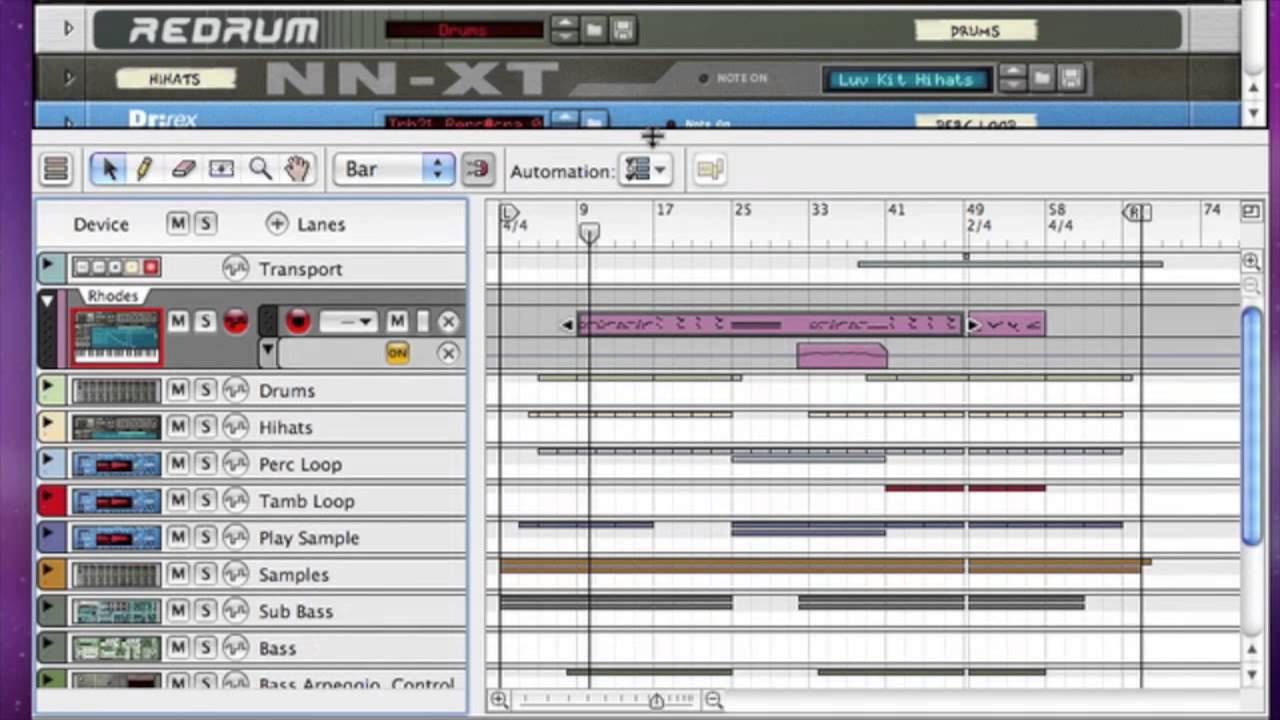Click the song position marker

[589, 233]
